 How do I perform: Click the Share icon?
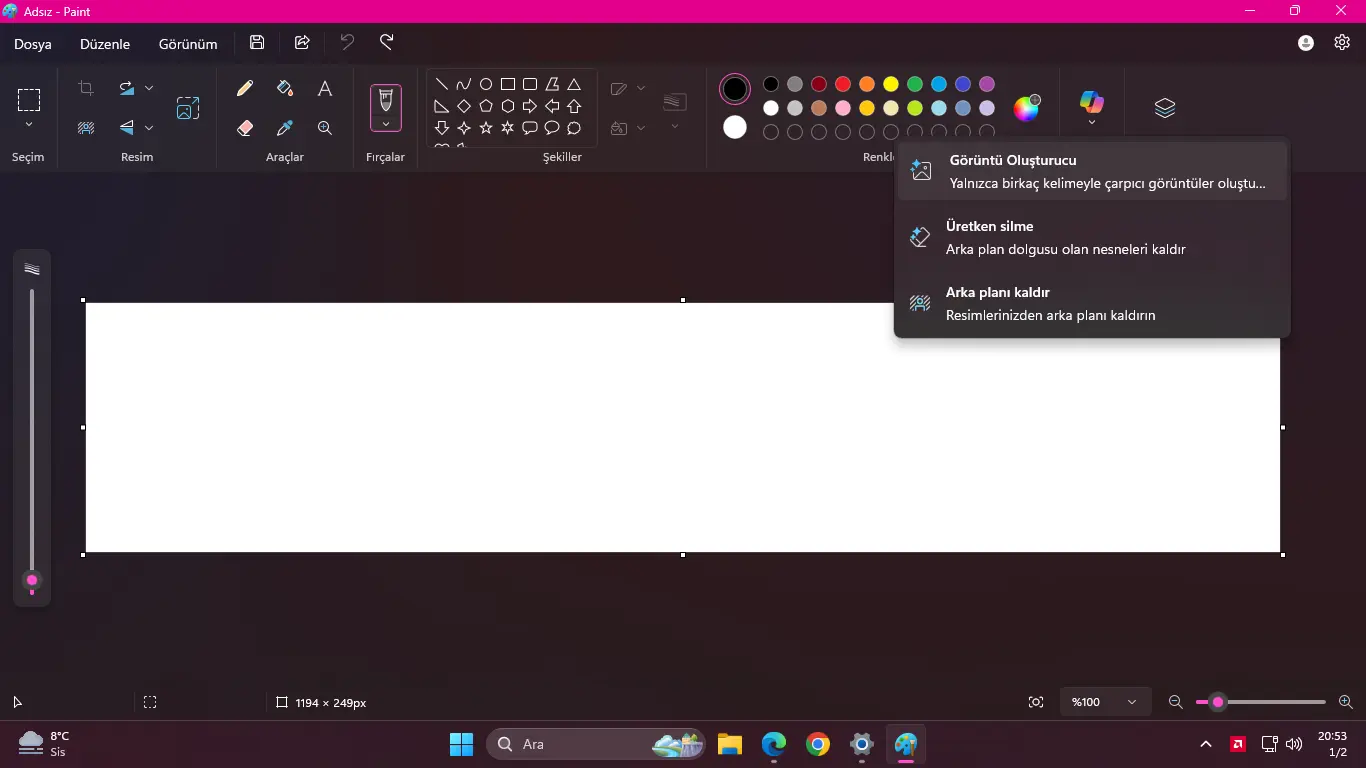click(x=302, y=42)
